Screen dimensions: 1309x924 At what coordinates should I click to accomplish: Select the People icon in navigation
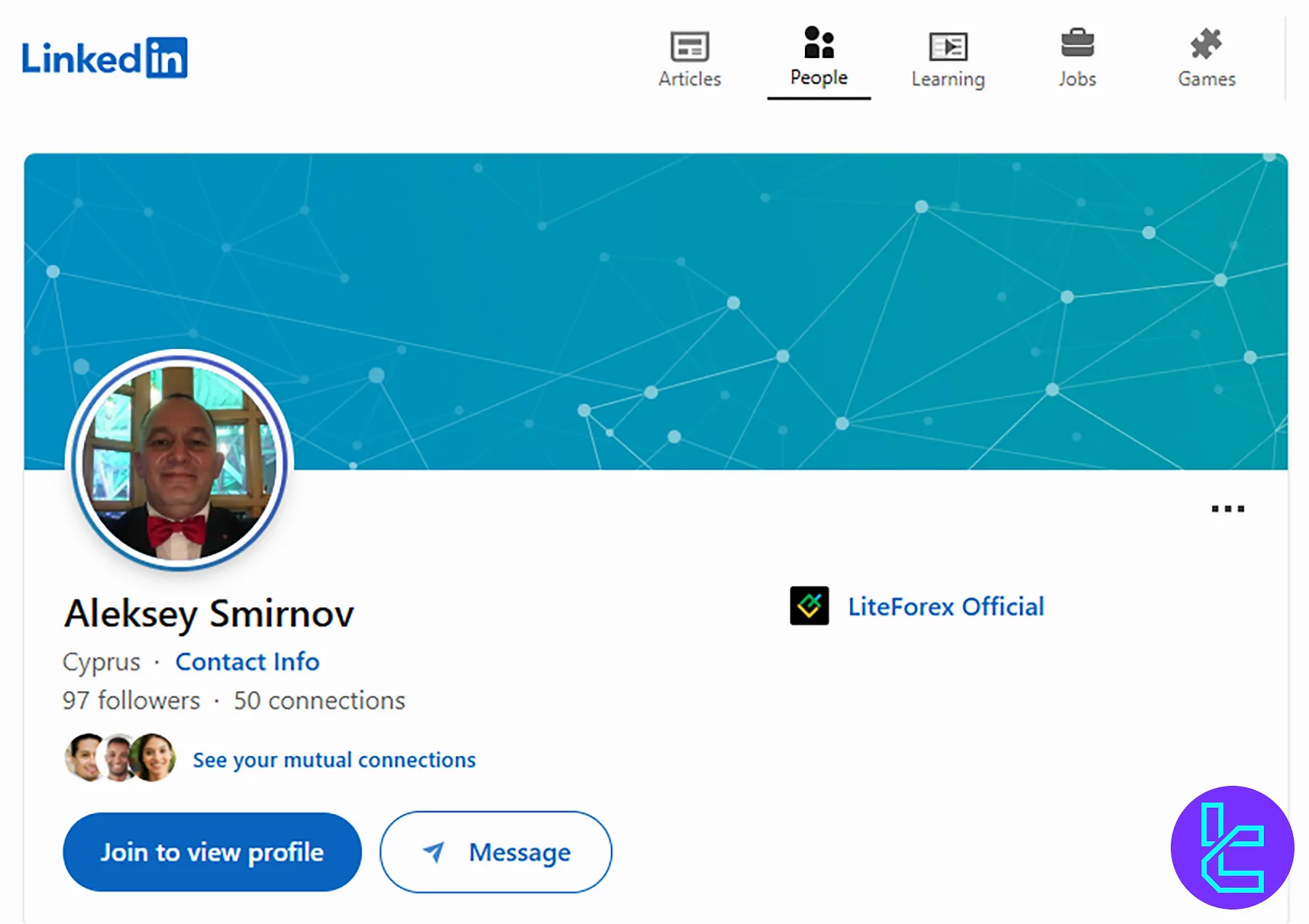819,42
